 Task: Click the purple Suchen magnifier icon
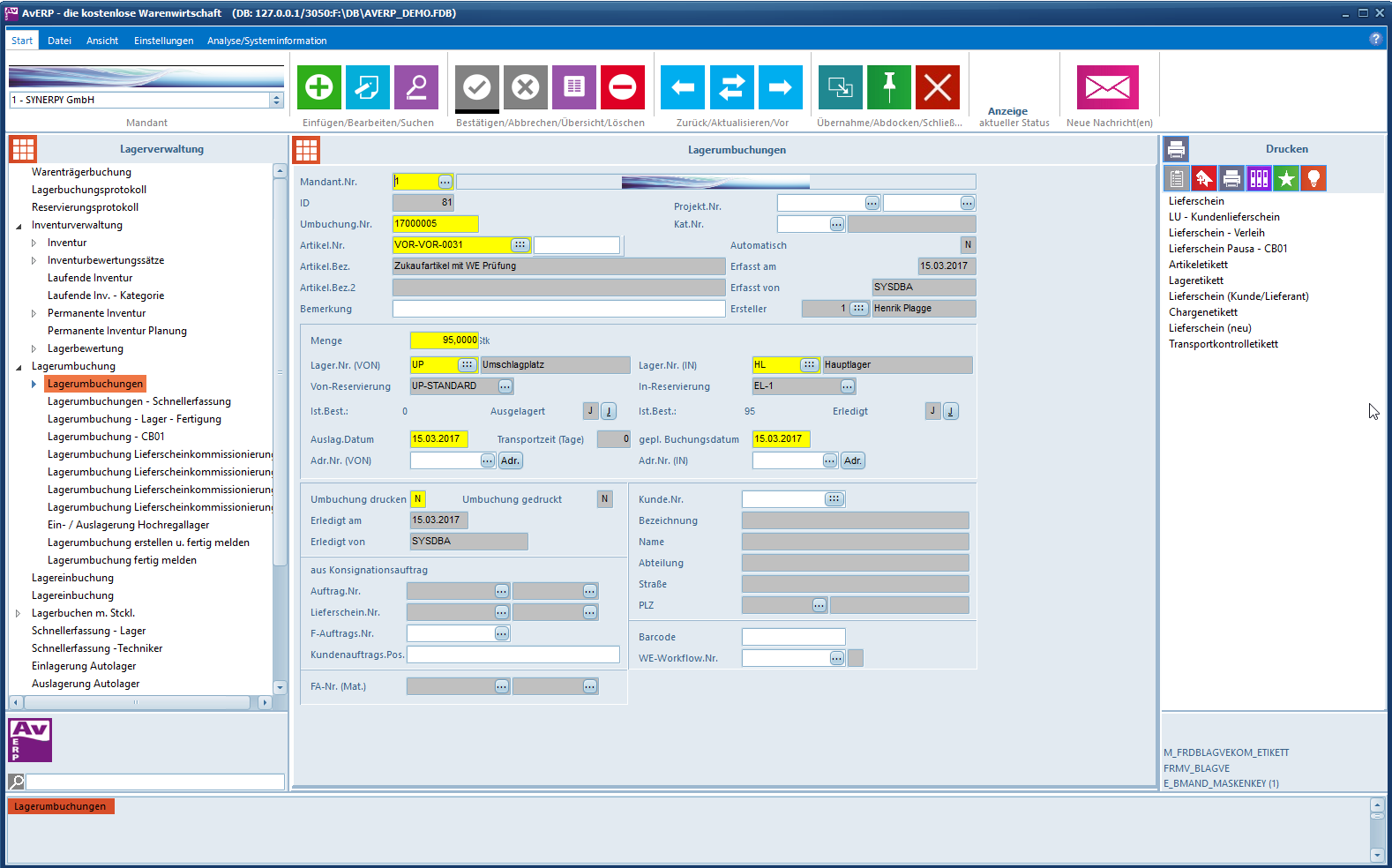coord(415,87)
